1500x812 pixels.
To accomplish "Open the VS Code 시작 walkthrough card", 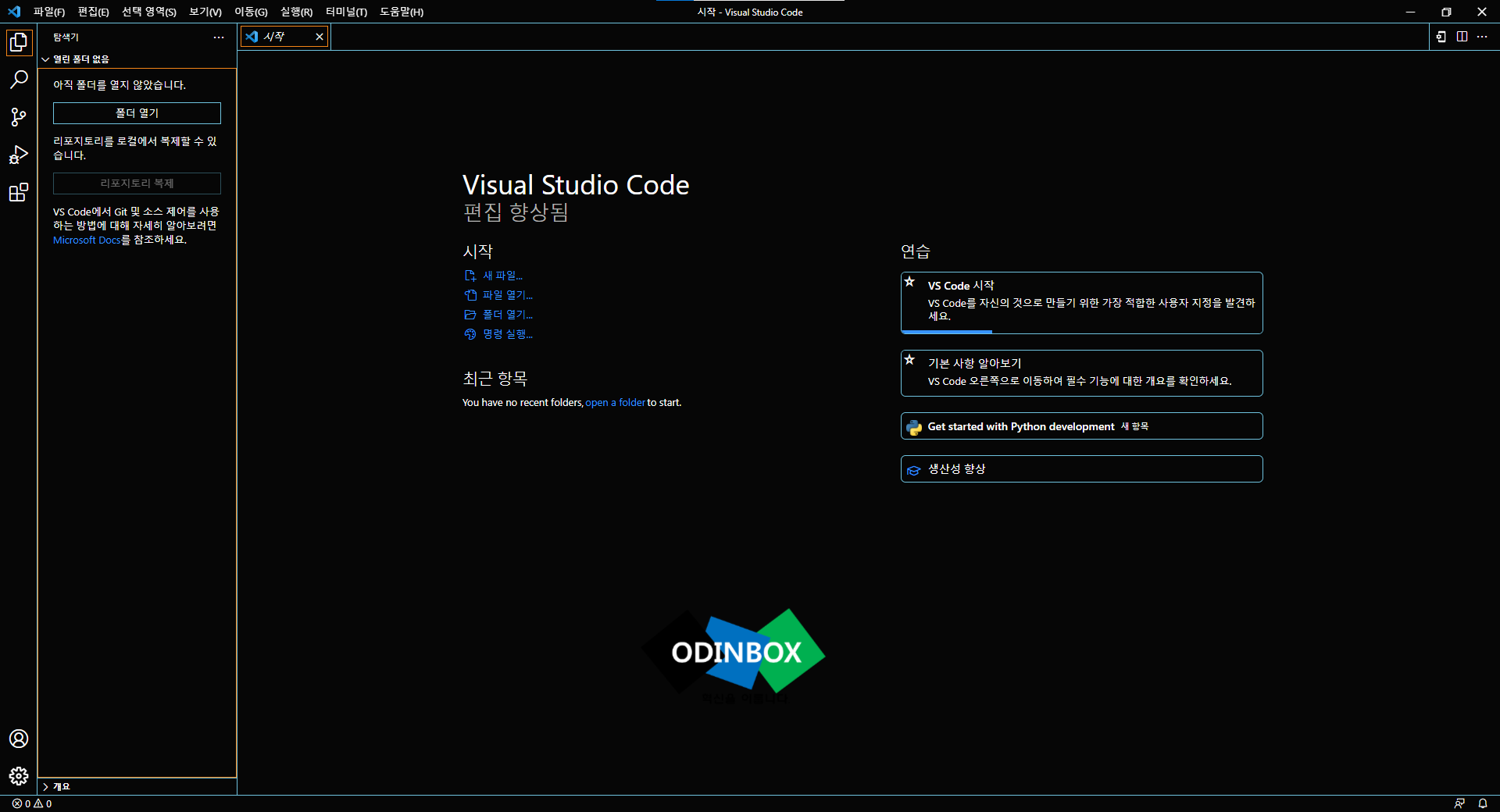I will click(1082, 303).
